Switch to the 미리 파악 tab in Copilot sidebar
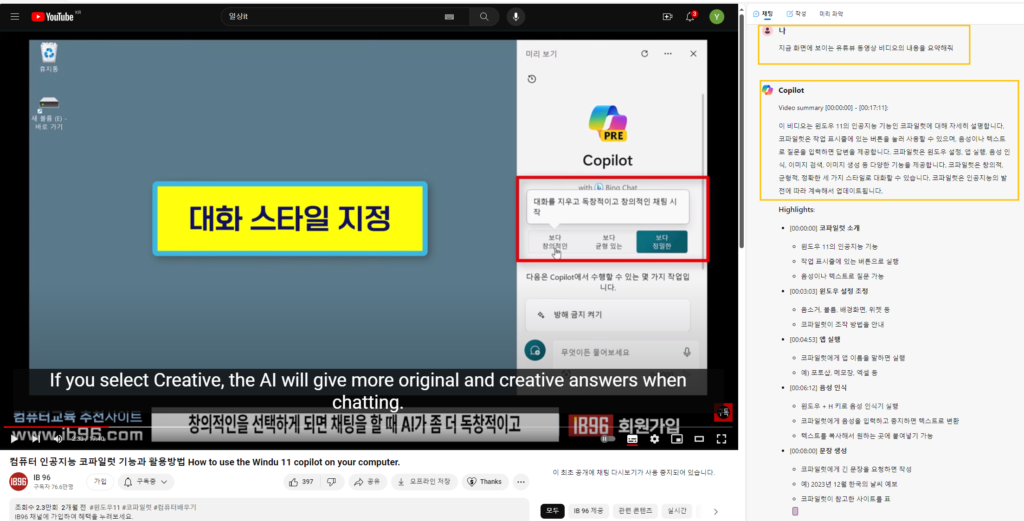Viewport: 1024px width, 521px height. (831, 14)
